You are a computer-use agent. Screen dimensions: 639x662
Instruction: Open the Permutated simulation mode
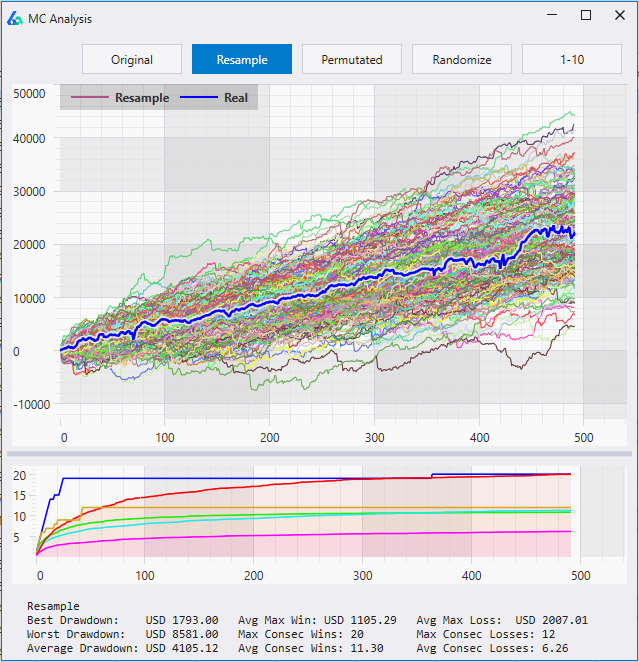pyautogui.click(x=352, y=59)
